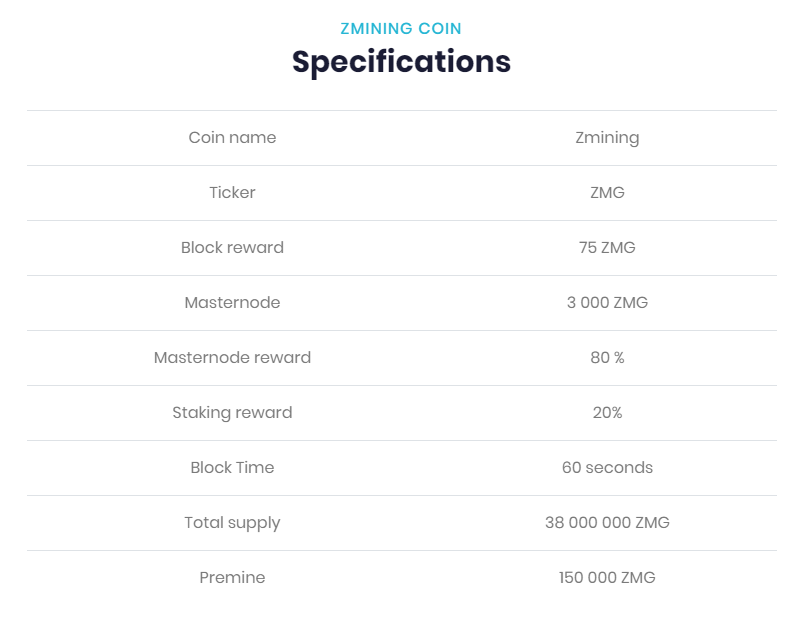Select the Masternode reward label
This screenshot has width=804, height=617.
(232, 357)
